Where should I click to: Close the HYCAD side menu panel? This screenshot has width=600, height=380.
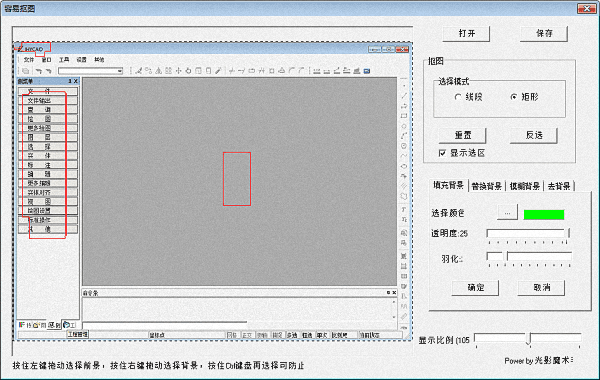(76, 81)
